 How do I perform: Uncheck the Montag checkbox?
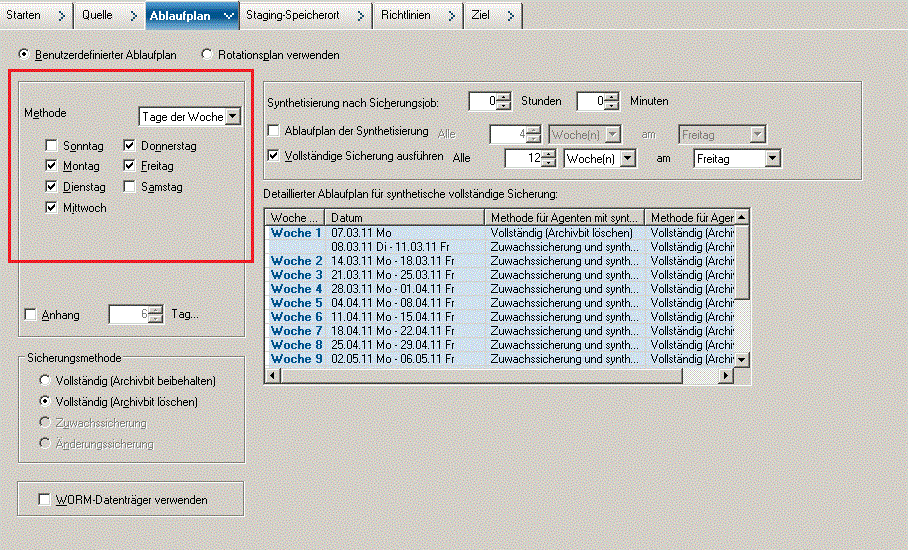[x=51, y=166]
